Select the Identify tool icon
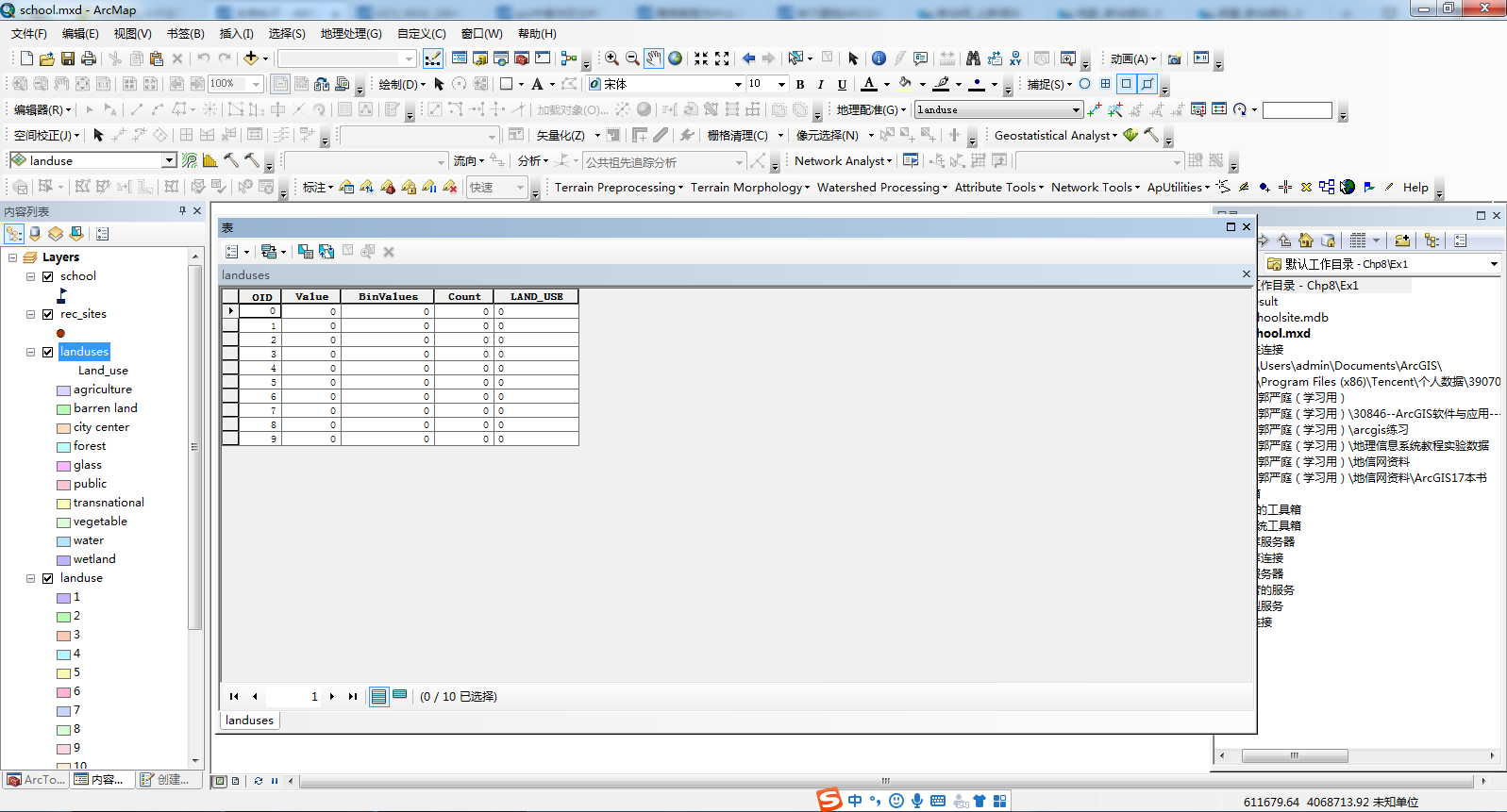This screenshot has height=812, width=1507. click(879, 58)
